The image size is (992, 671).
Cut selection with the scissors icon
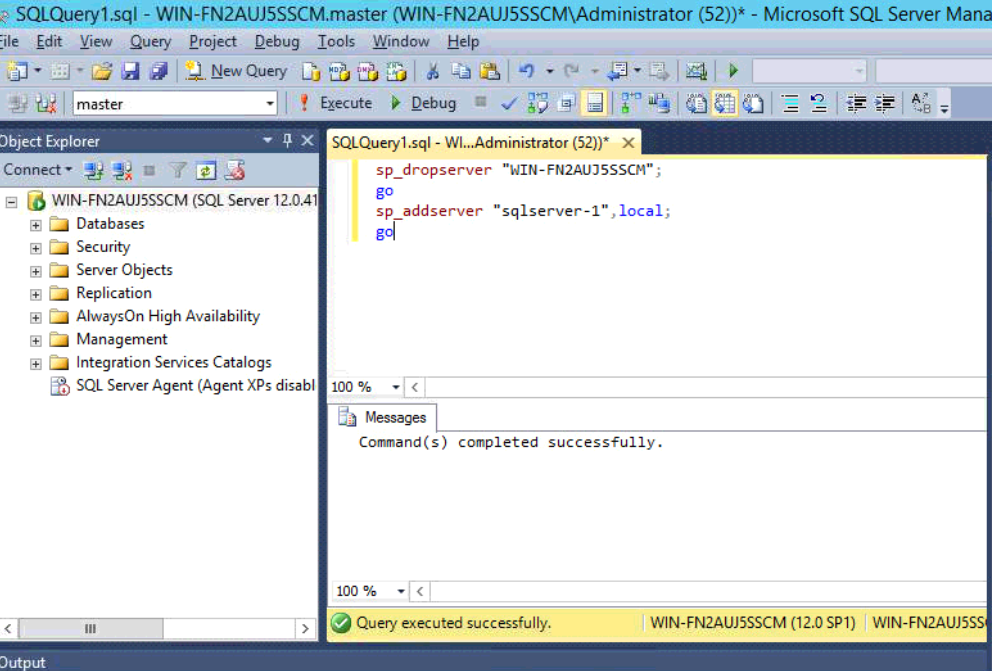click(x=433, y=71)
